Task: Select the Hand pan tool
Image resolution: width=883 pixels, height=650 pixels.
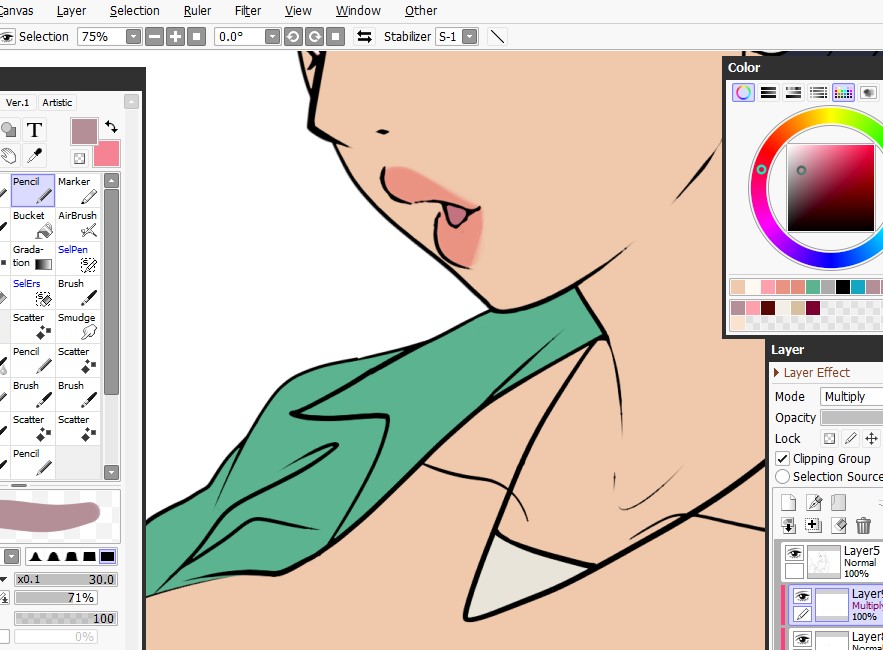Action: (x=8, y=156)
